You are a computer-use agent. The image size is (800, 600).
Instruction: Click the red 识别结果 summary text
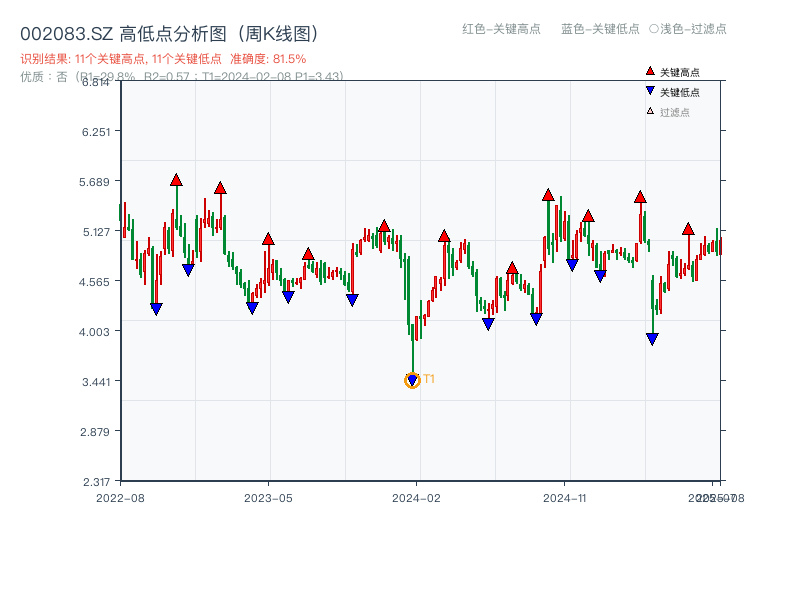tap(163, 59)
